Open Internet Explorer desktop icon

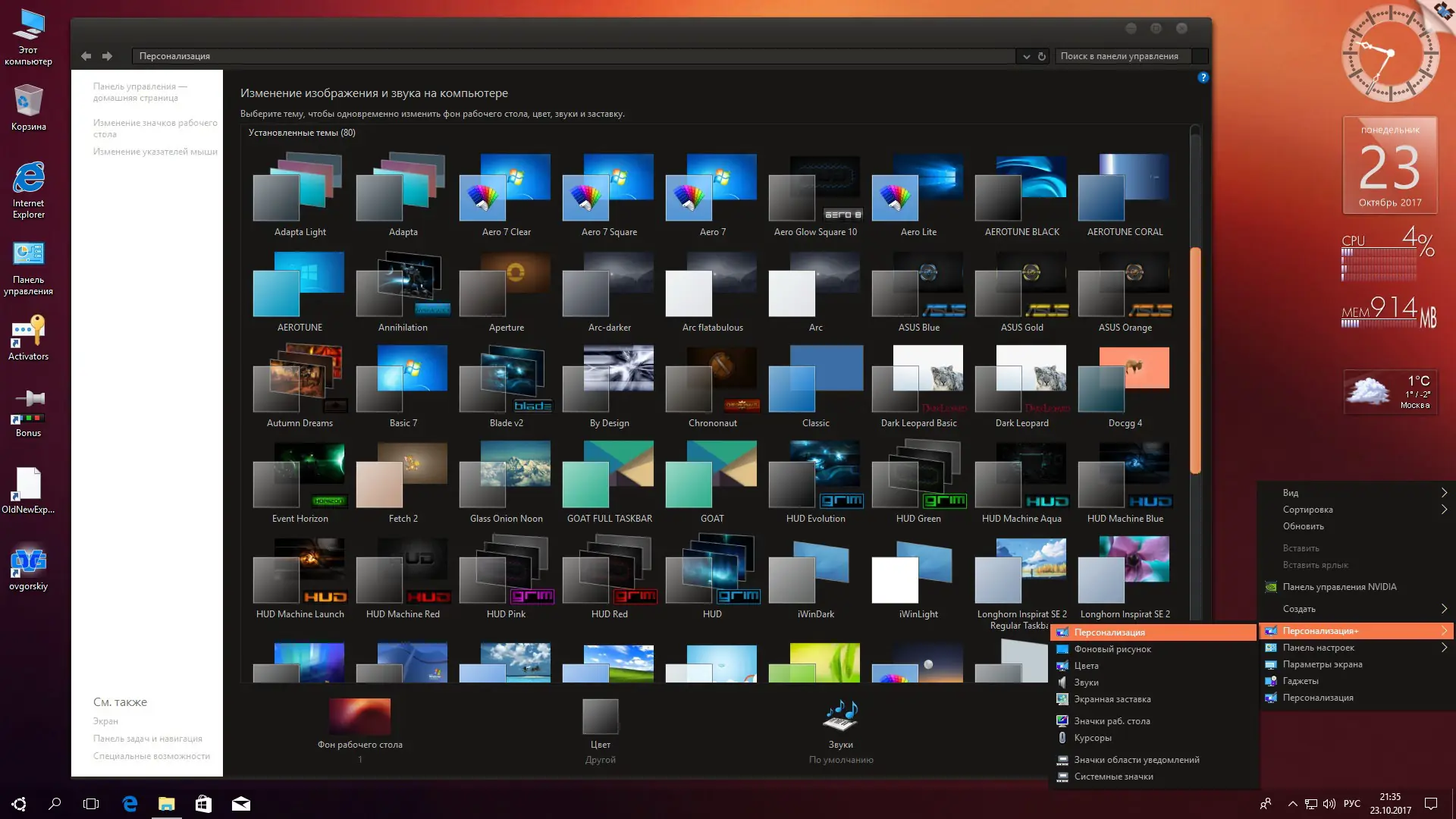(x=29, y=179)
